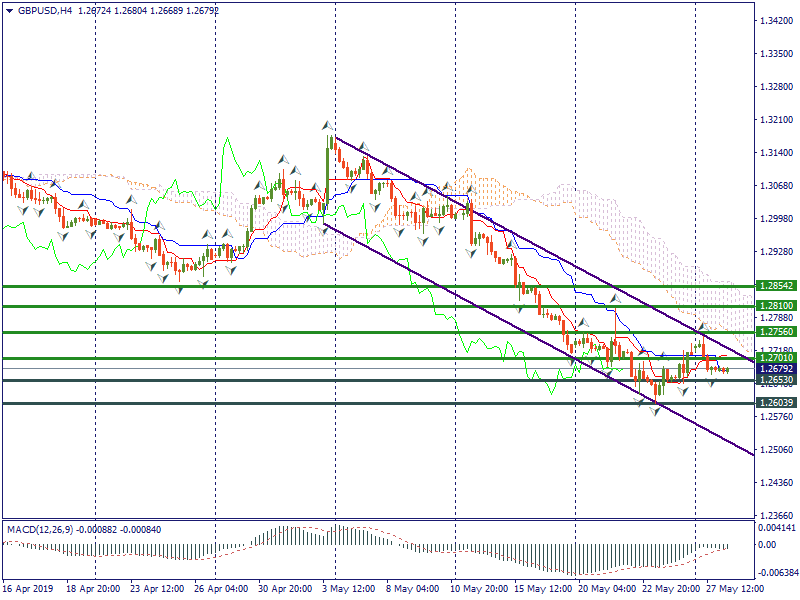This screenshot has height=600, width=800.
Task: Click the GBPUSD,H4 chart title
Action: pos(44,10)
